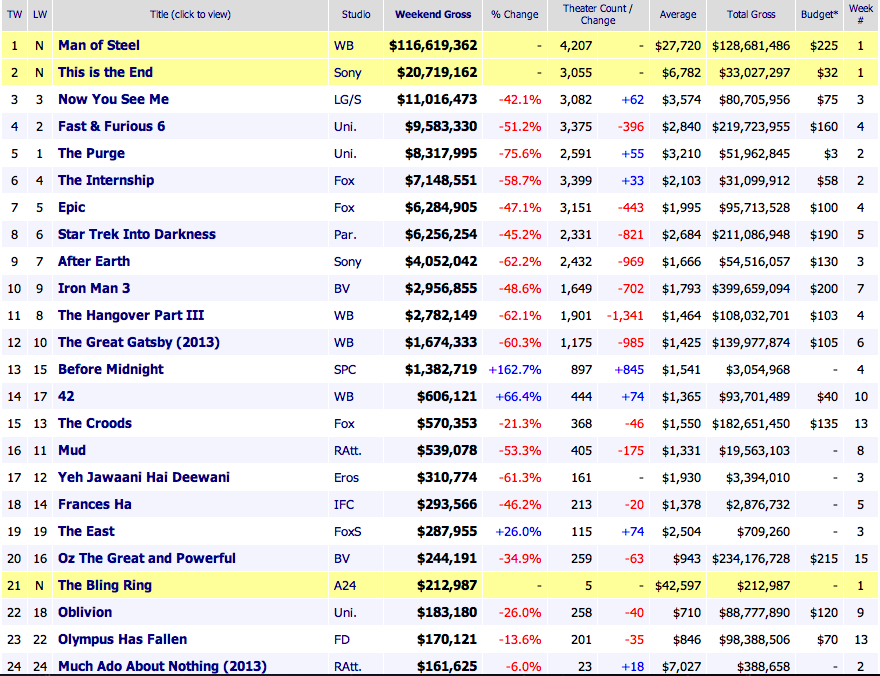
Task: Open the Star Trek Into Darkness title
Action: click(x=136, y=234)
